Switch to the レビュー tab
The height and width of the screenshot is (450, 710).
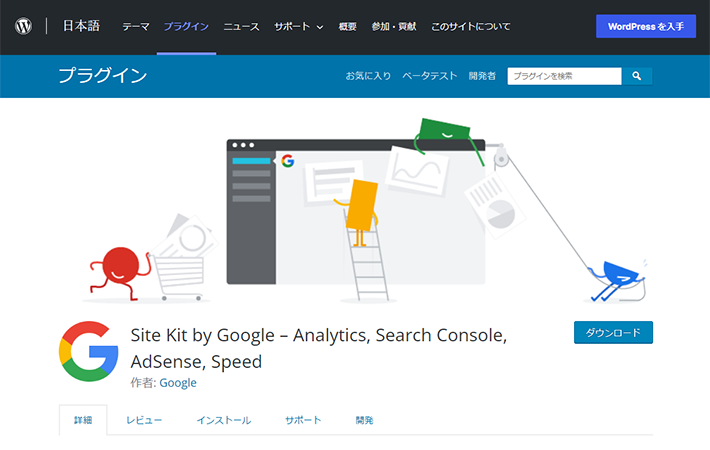point(144,421)
